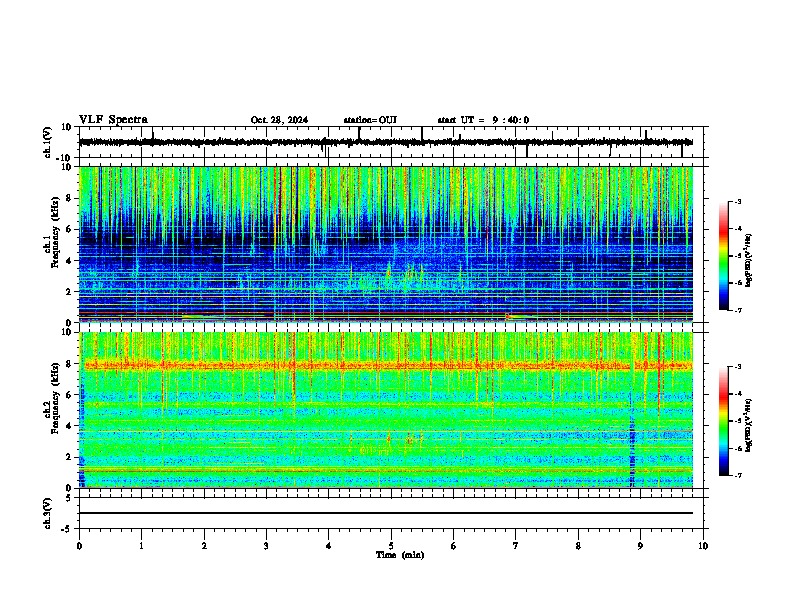
Task: Click the 'start UT = 9:40:0' text
Action: [x=483, y=120]
